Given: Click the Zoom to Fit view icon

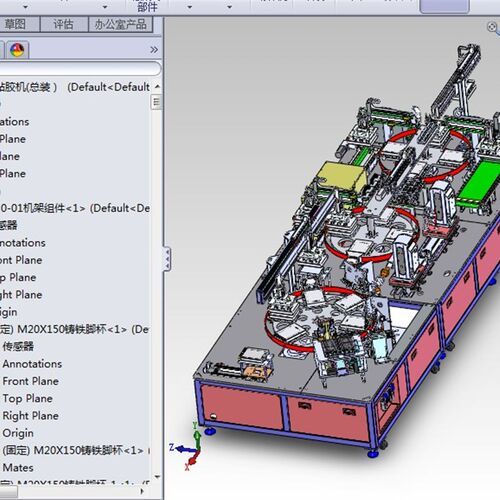Looking at the screenshot, I should tap(493, 27).
